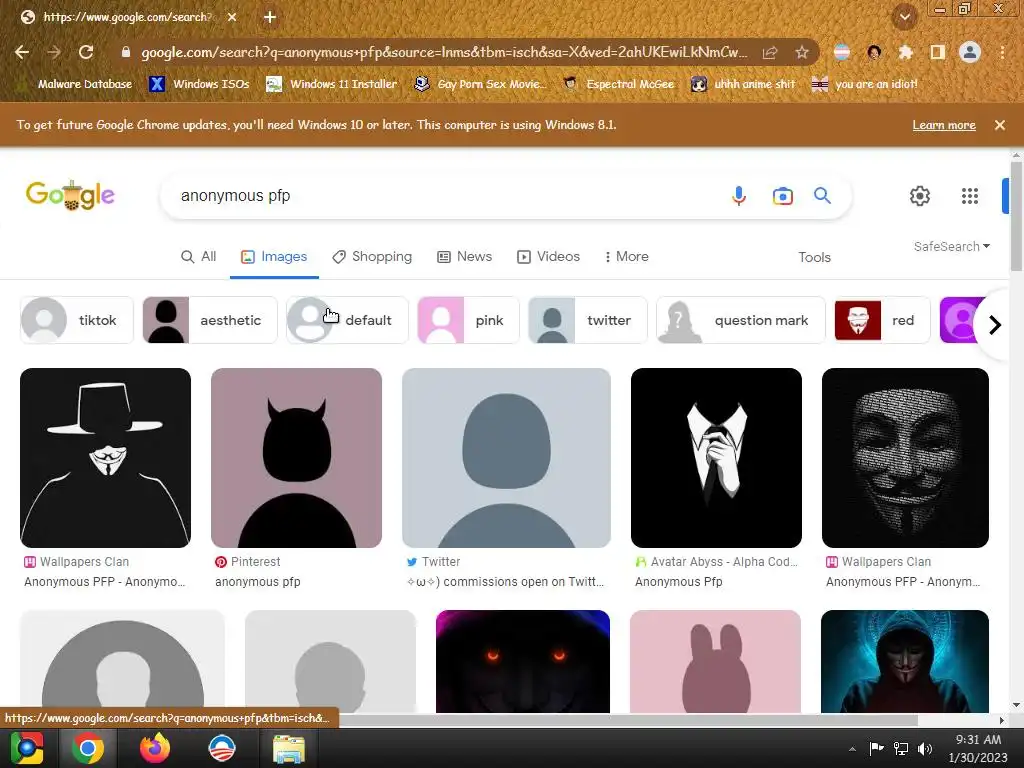Open the red glowing eyes image
The image size is (1024, 768).
coord(522,661)
